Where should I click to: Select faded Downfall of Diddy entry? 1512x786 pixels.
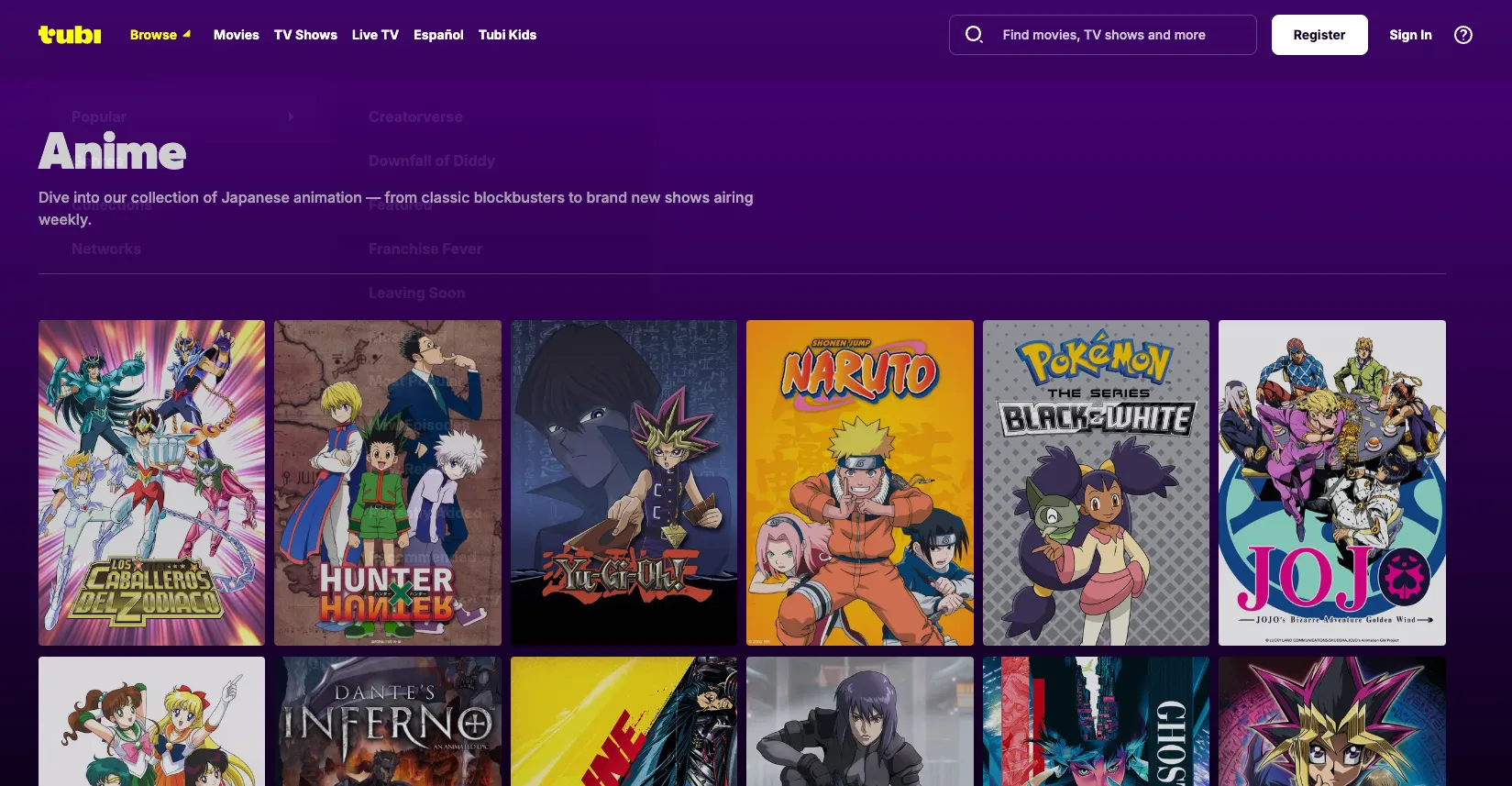(x=432, y=161)
